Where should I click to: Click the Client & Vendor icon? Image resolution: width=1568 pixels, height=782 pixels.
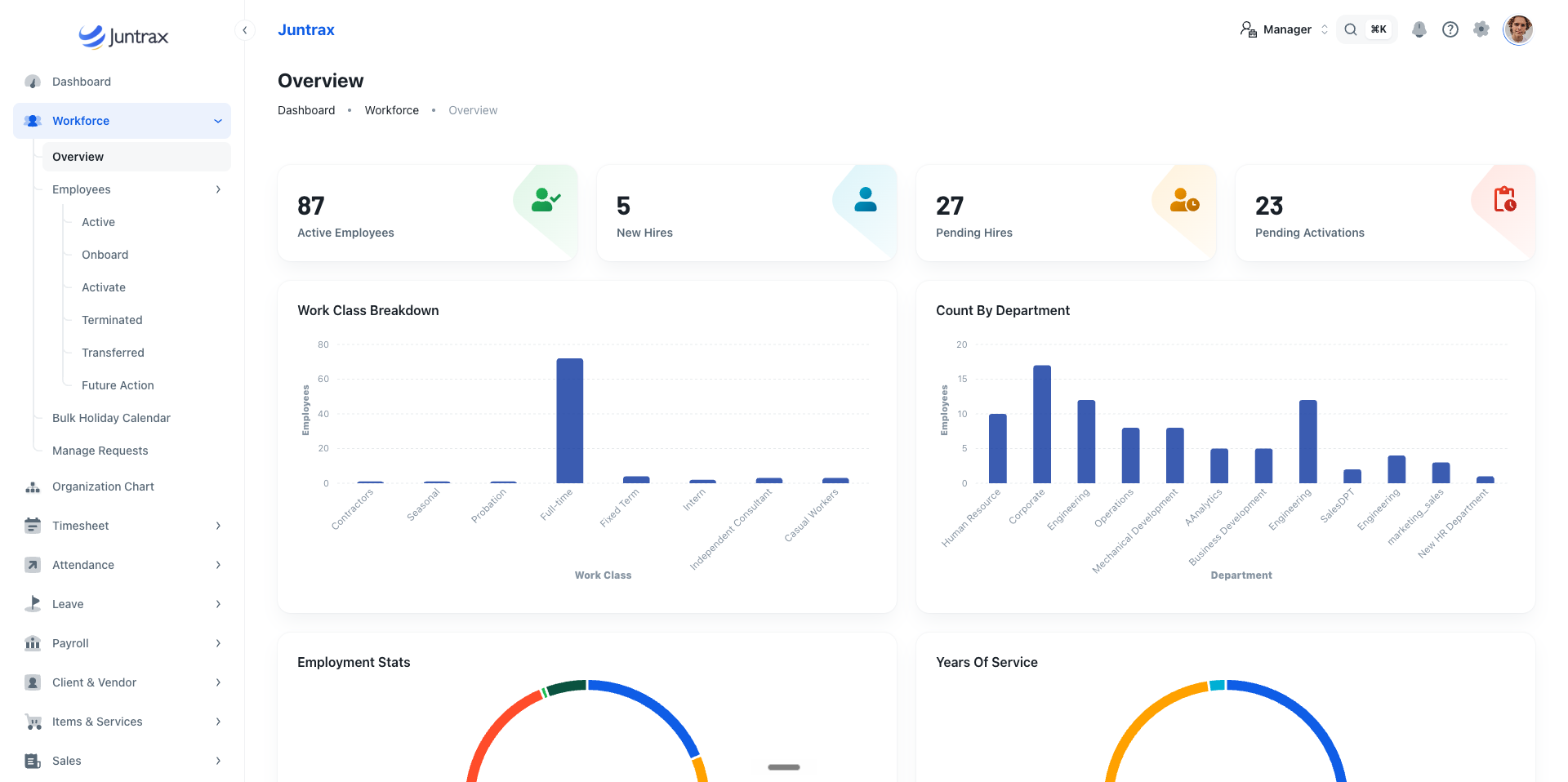[33, 682]
